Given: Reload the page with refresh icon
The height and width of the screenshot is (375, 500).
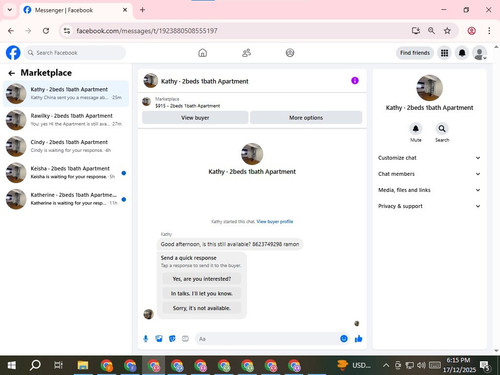Looking at the screenshot, I should [x=46, y=31].
